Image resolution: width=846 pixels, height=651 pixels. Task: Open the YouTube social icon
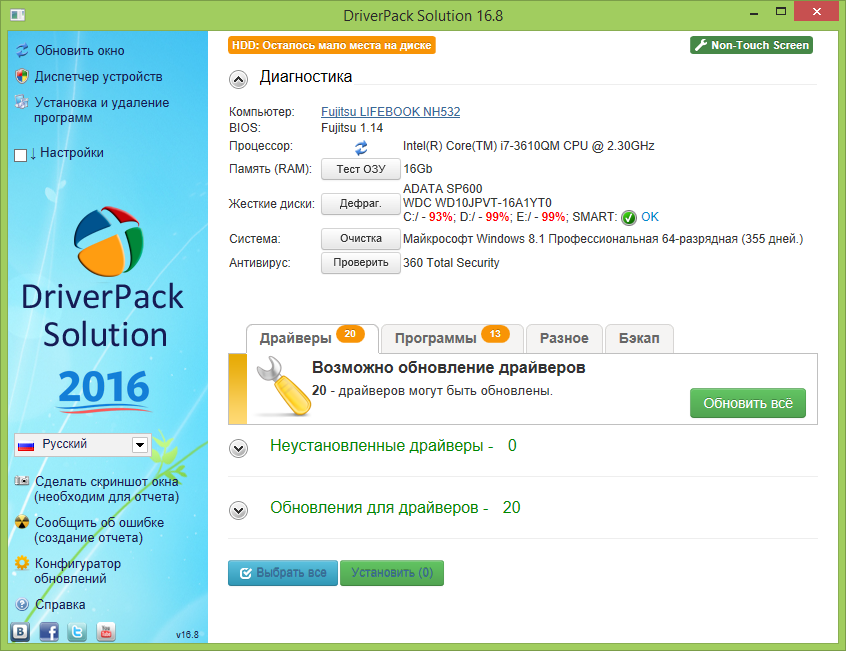click(x=106, y=632)
